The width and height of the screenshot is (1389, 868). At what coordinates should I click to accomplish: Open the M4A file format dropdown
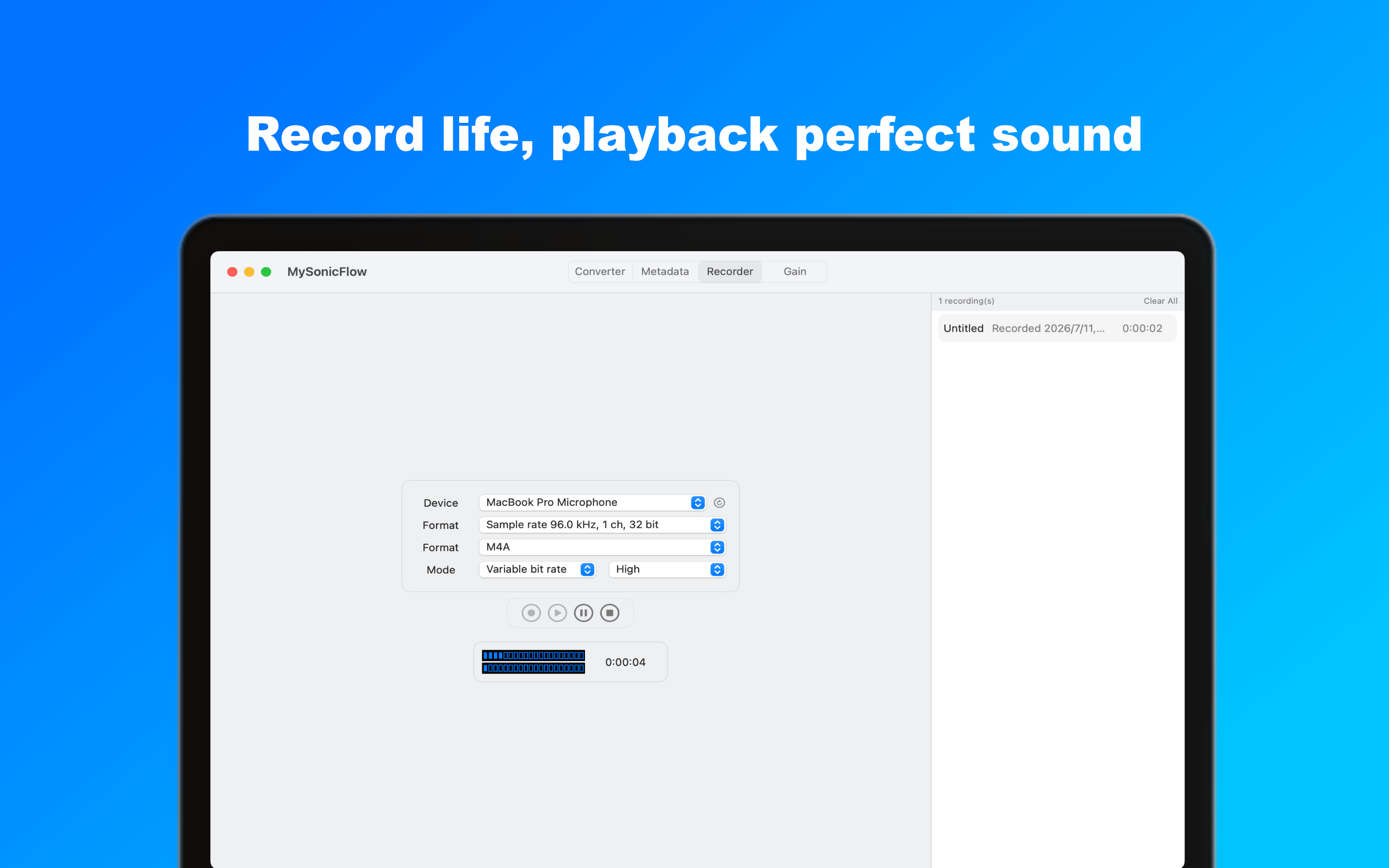[x=602, y=547]
